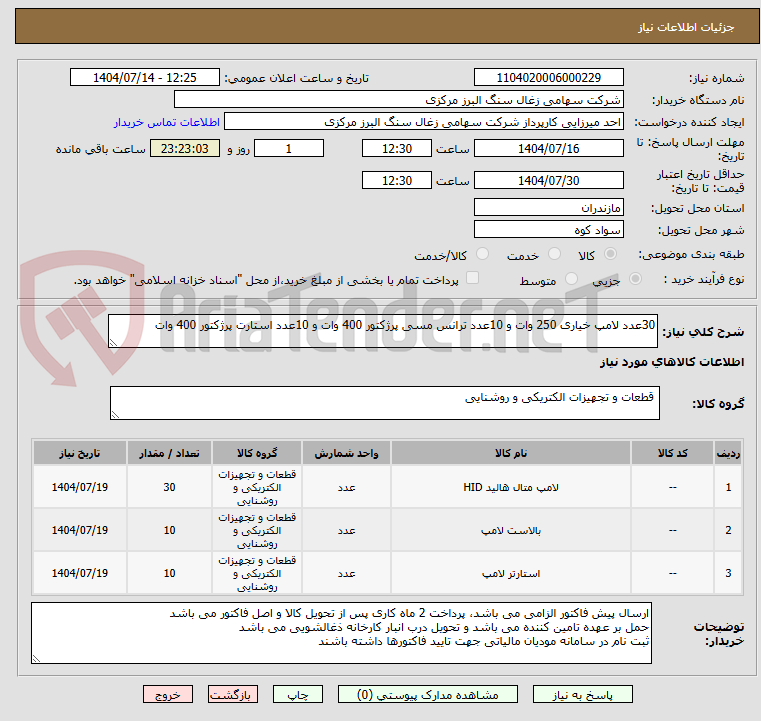Click the 'خروج' exit button

pos(168,694)
